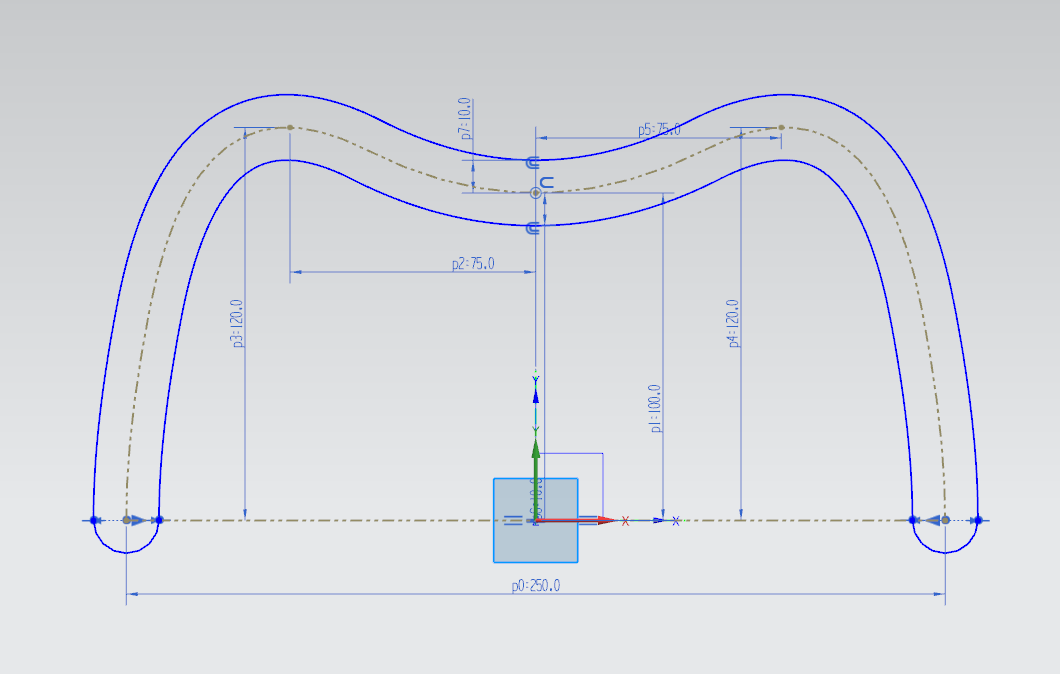Click the tangent constraint symbol beside center point
1060x674 pixels.
[x=547, y=183]
